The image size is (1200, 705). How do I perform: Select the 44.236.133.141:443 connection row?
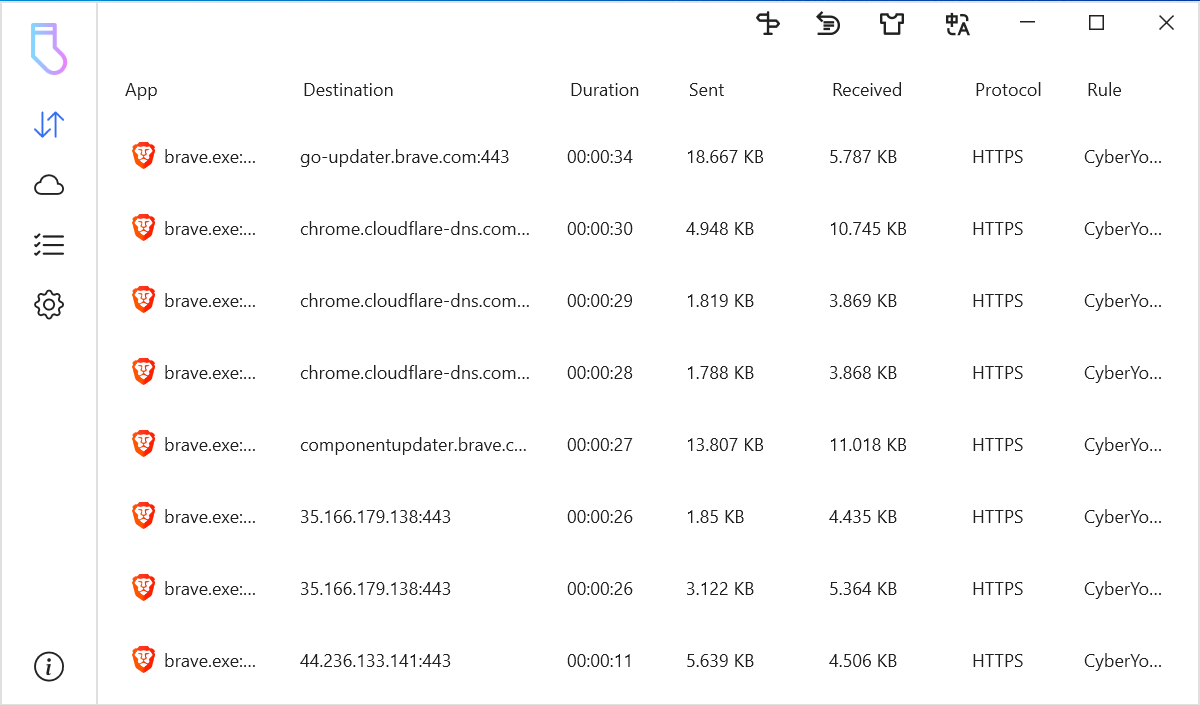pyautogui.click(x=375, y=661)
